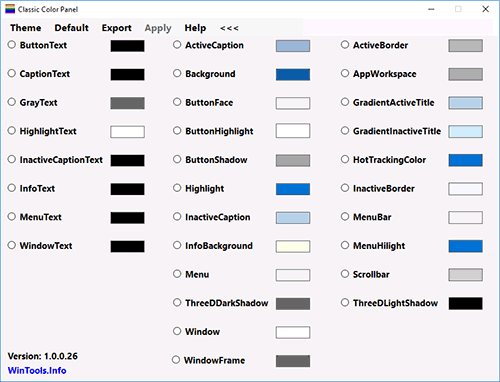
Task: Pick the InactiveCaption pale blue swatch
Action: coord(293,218)
